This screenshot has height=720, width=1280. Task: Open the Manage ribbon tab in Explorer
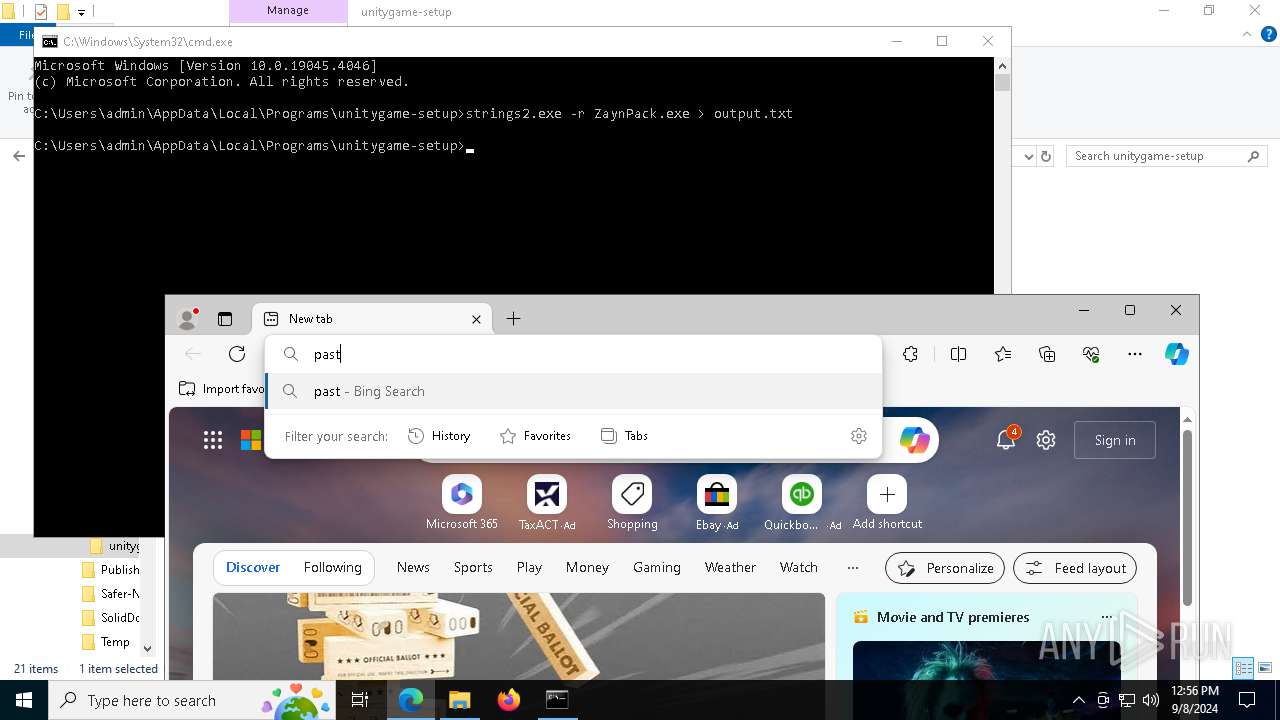pyautogui.click(x=288, y=11)
